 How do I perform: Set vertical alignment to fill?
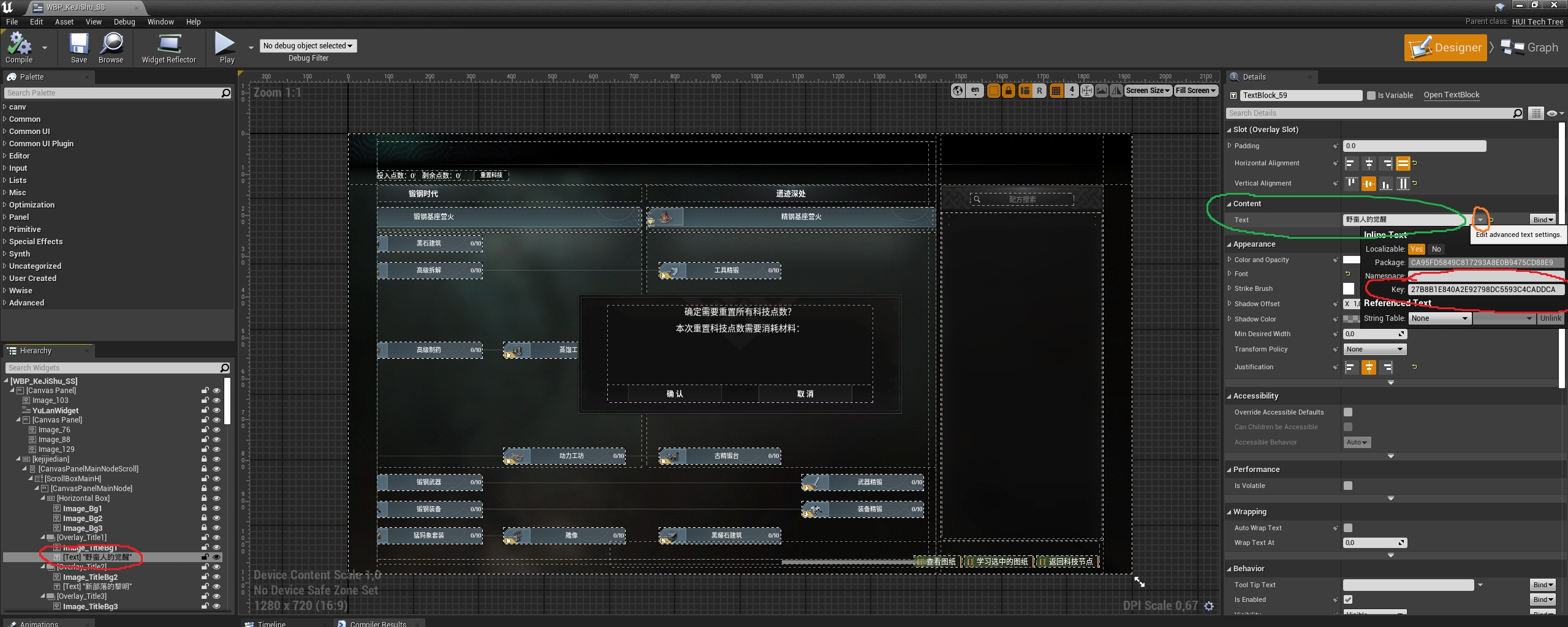(x=1403, y=183)
